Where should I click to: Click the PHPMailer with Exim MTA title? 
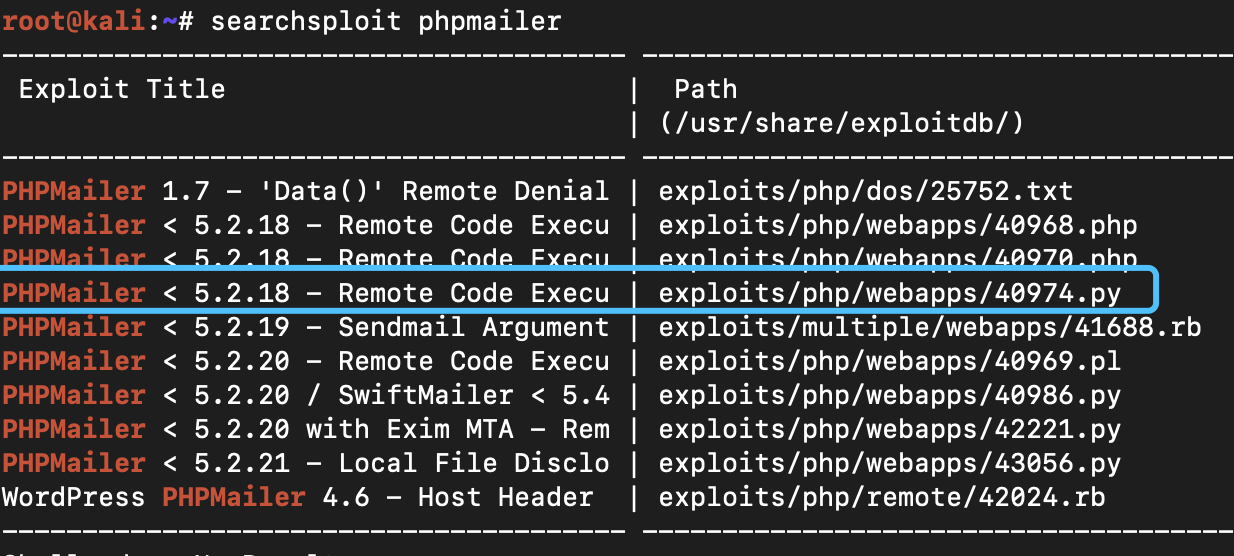pos(305,429)
